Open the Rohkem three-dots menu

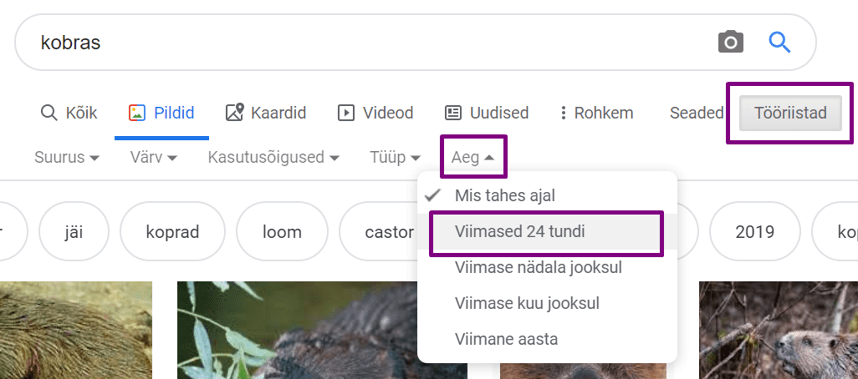point(596,113)
